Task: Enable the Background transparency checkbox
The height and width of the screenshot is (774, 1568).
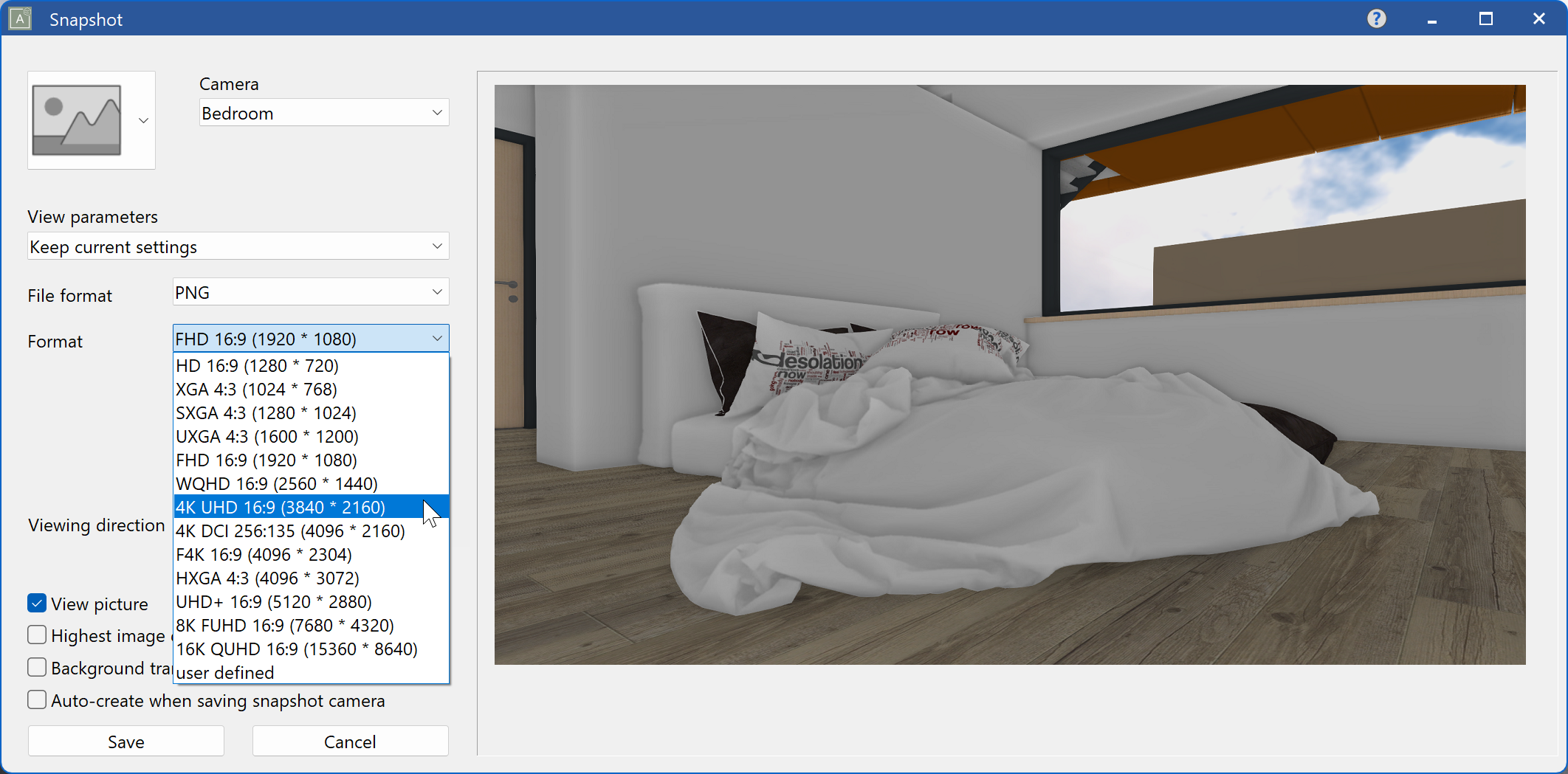Action: pos(37,668)
